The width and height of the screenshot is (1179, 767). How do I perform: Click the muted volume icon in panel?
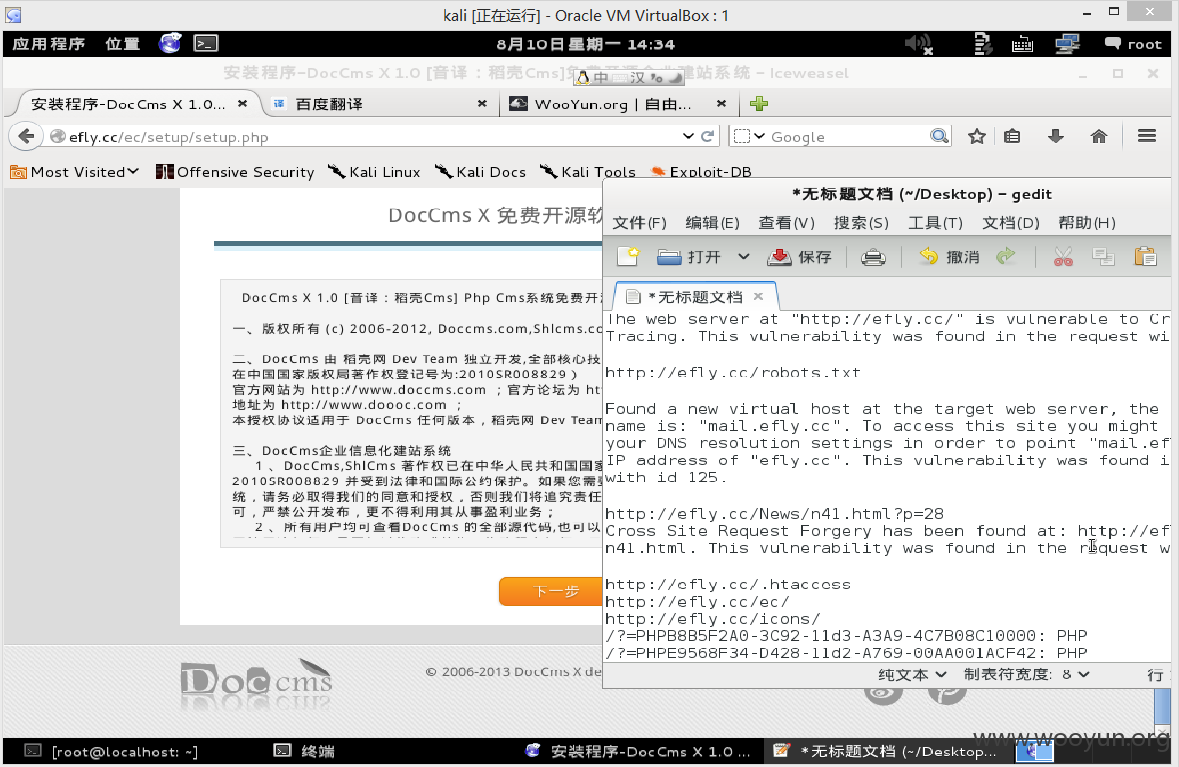[919, 44]
